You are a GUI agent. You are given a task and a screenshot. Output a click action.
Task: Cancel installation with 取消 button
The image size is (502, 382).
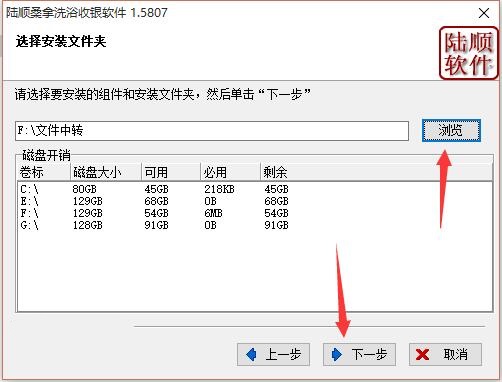pyautogui.click(x=445, y=354)
